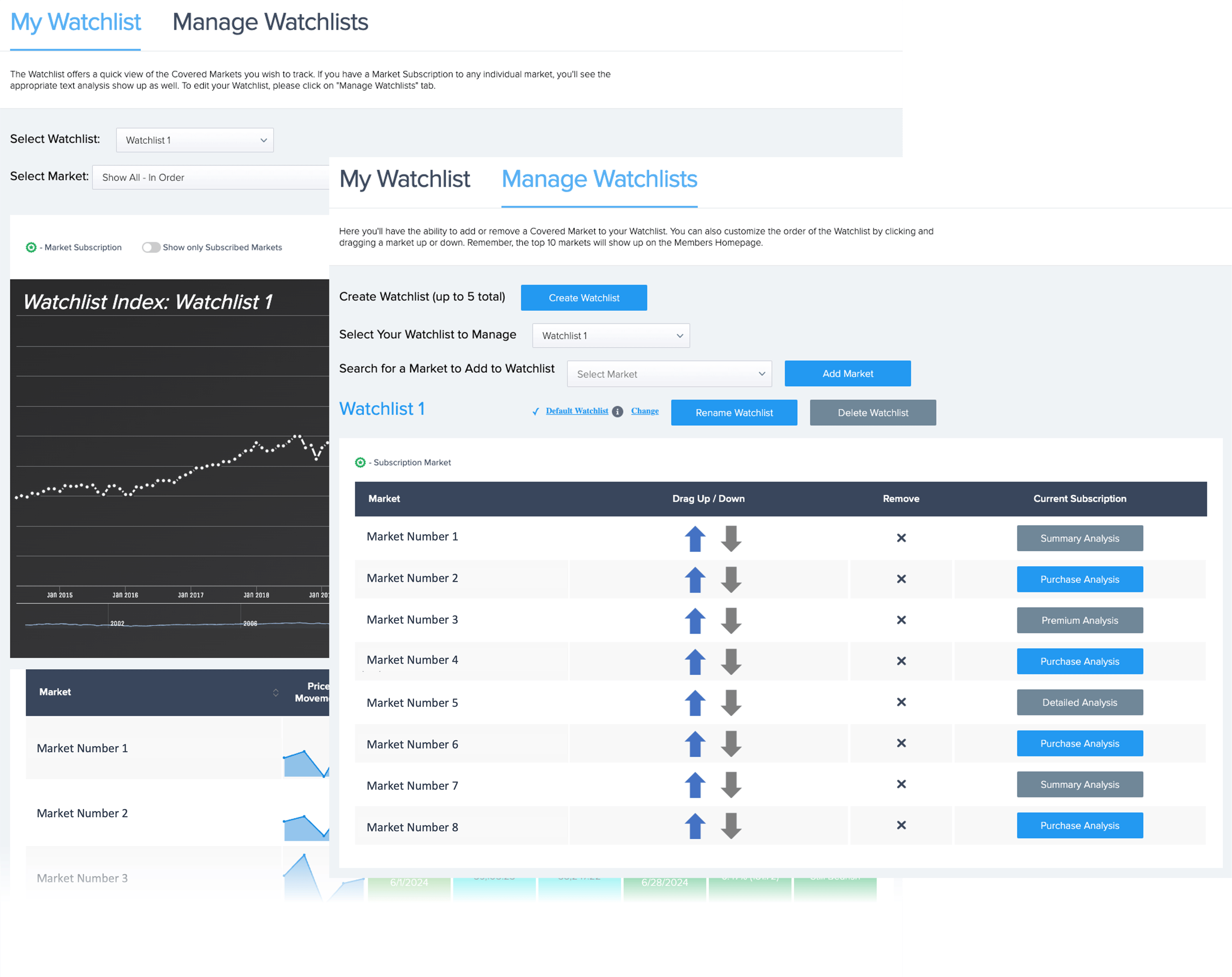The image size is (1232, 977).
Task: Click the Create Watchlist button
Action: 584,297
